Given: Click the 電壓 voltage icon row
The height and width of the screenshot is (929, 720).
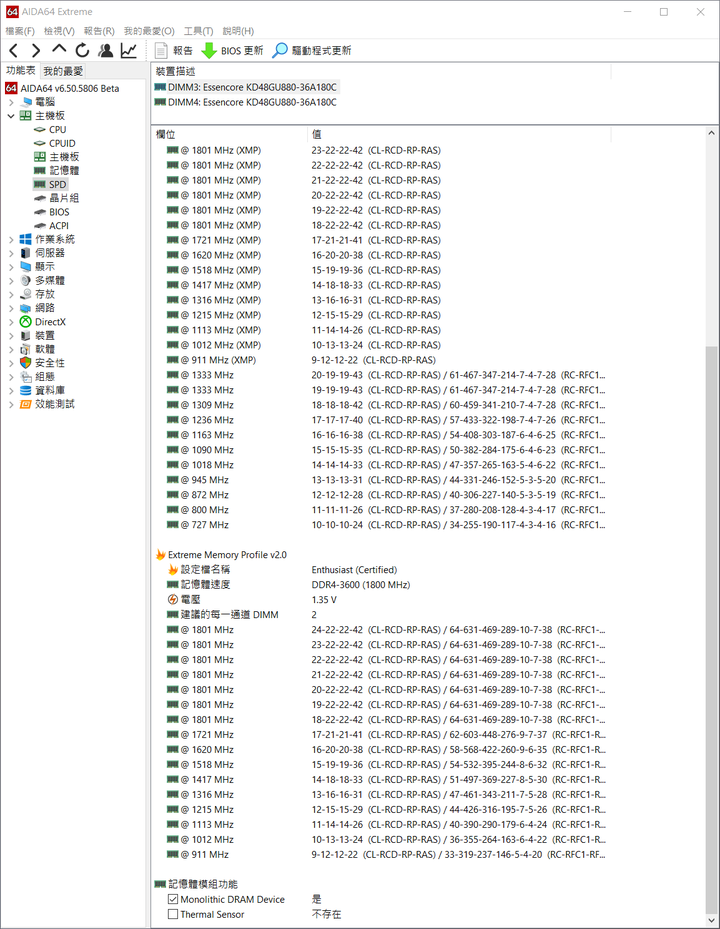Looking at the screenshot, I should click(172, 600).
